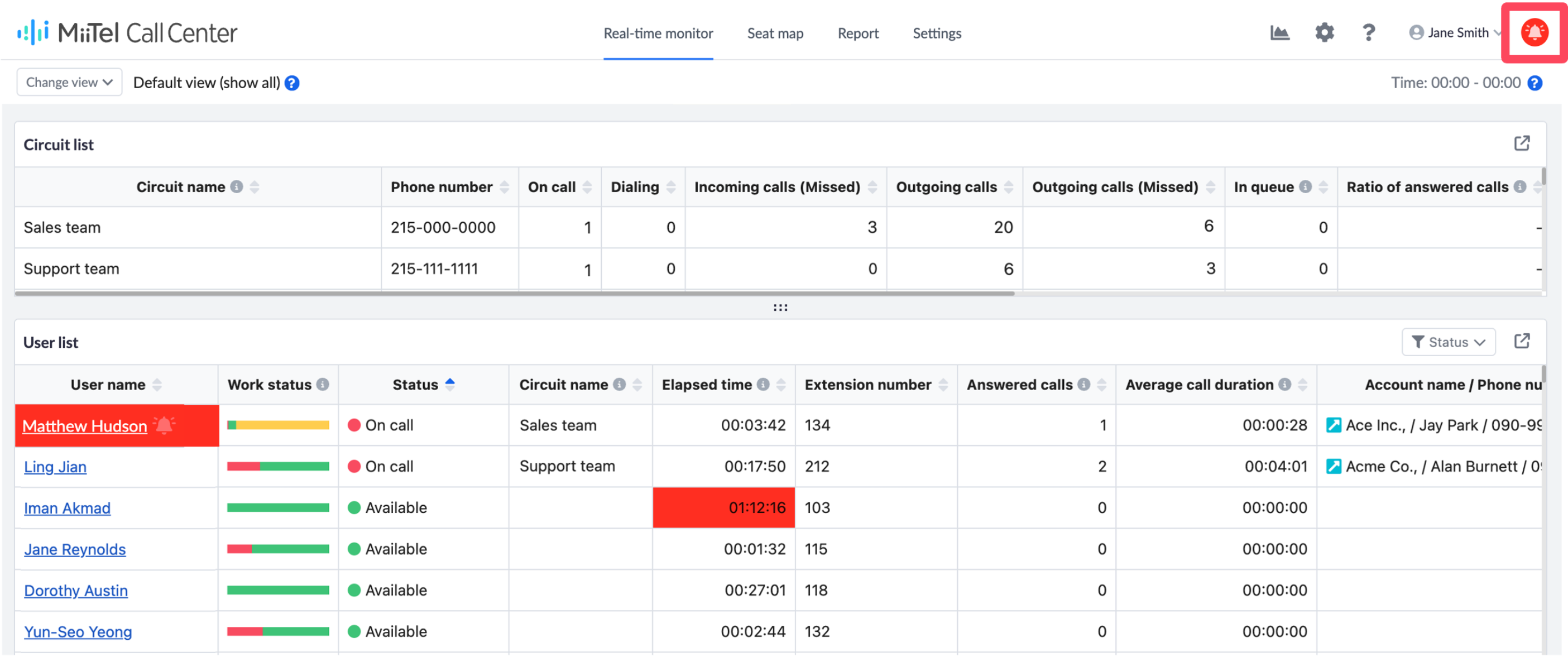
Task: Pop out the User list panel
Action: point(1522,342)
